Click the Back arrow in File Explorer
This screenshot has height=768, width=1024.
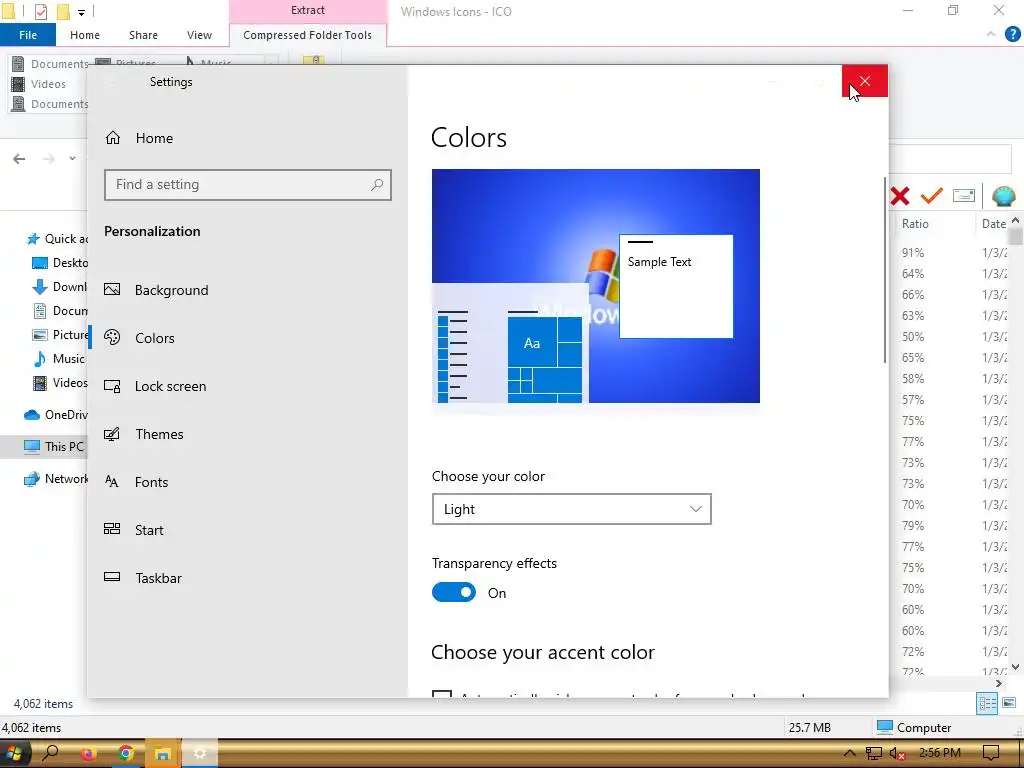point(19,159)
